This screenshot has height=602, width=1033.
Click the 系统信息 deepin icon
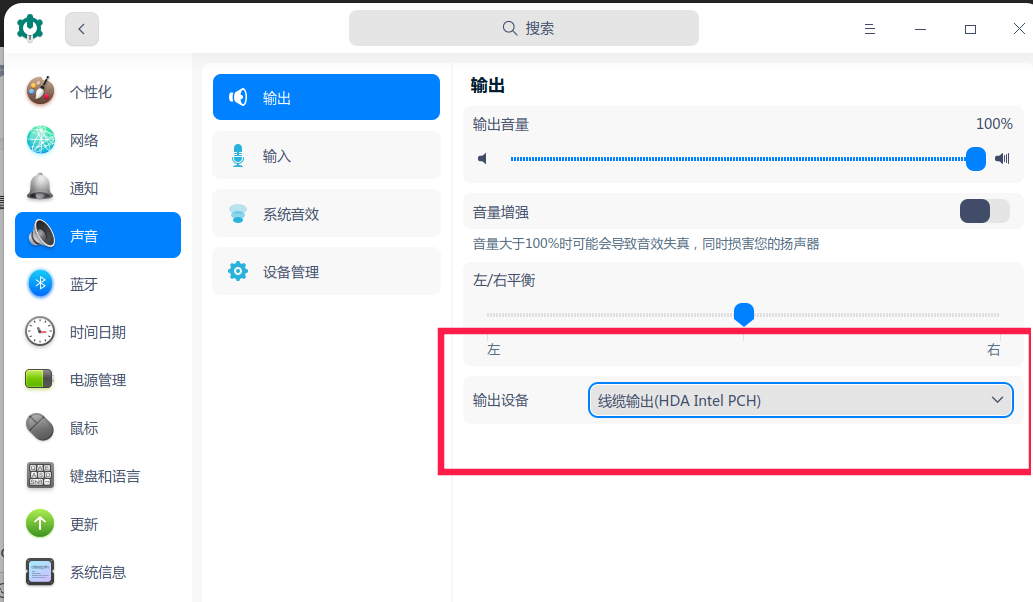click(x=40, y=572)
